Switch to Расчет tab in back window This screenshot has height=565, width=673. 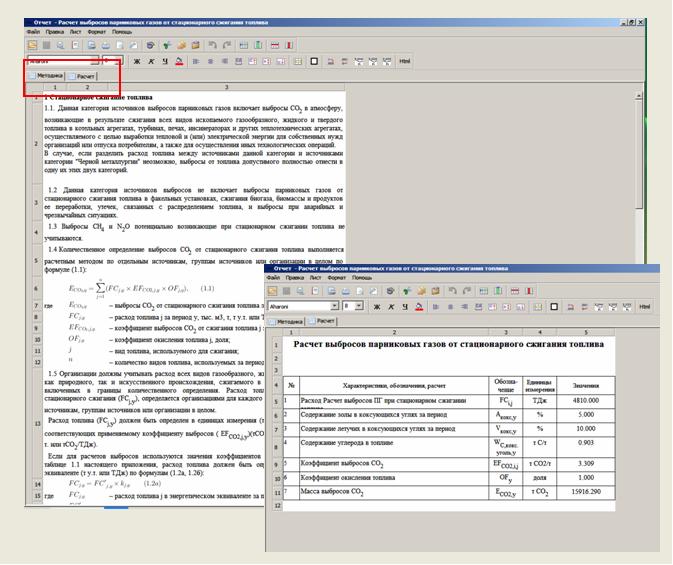coord(85,76)
